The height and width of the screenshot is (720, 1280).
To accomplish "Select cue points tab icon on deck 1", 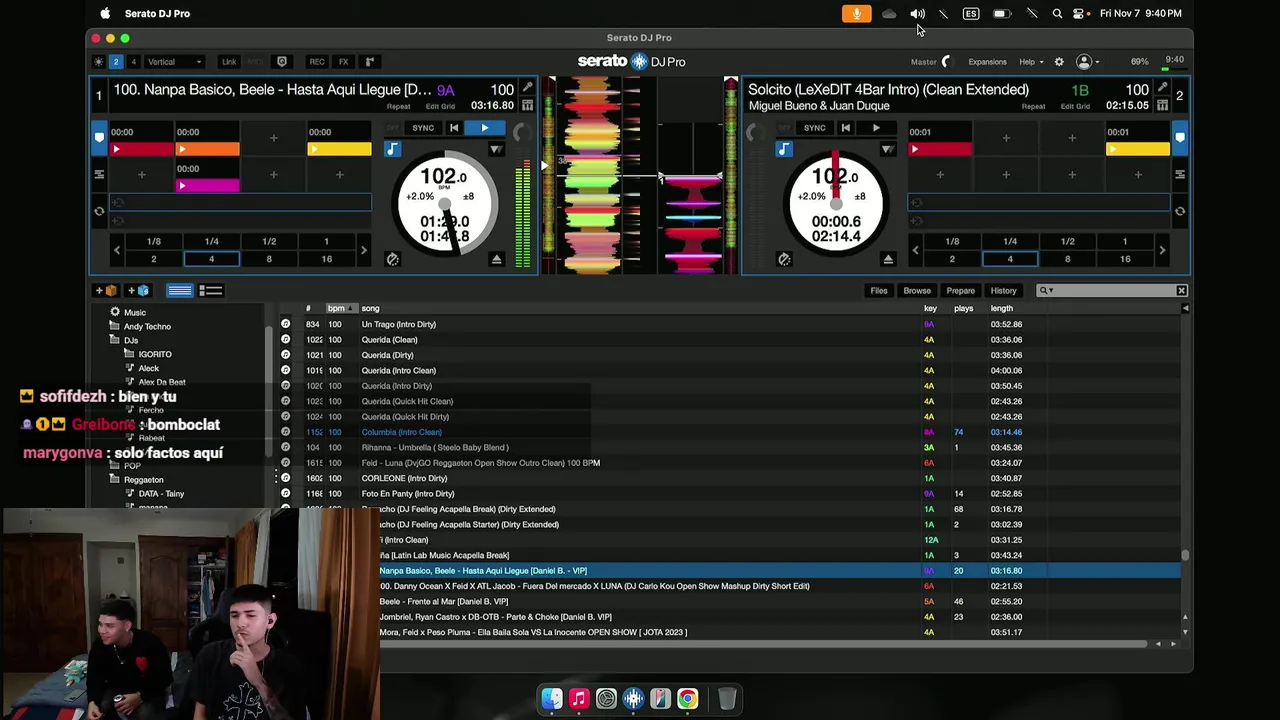I will point(99,137).
